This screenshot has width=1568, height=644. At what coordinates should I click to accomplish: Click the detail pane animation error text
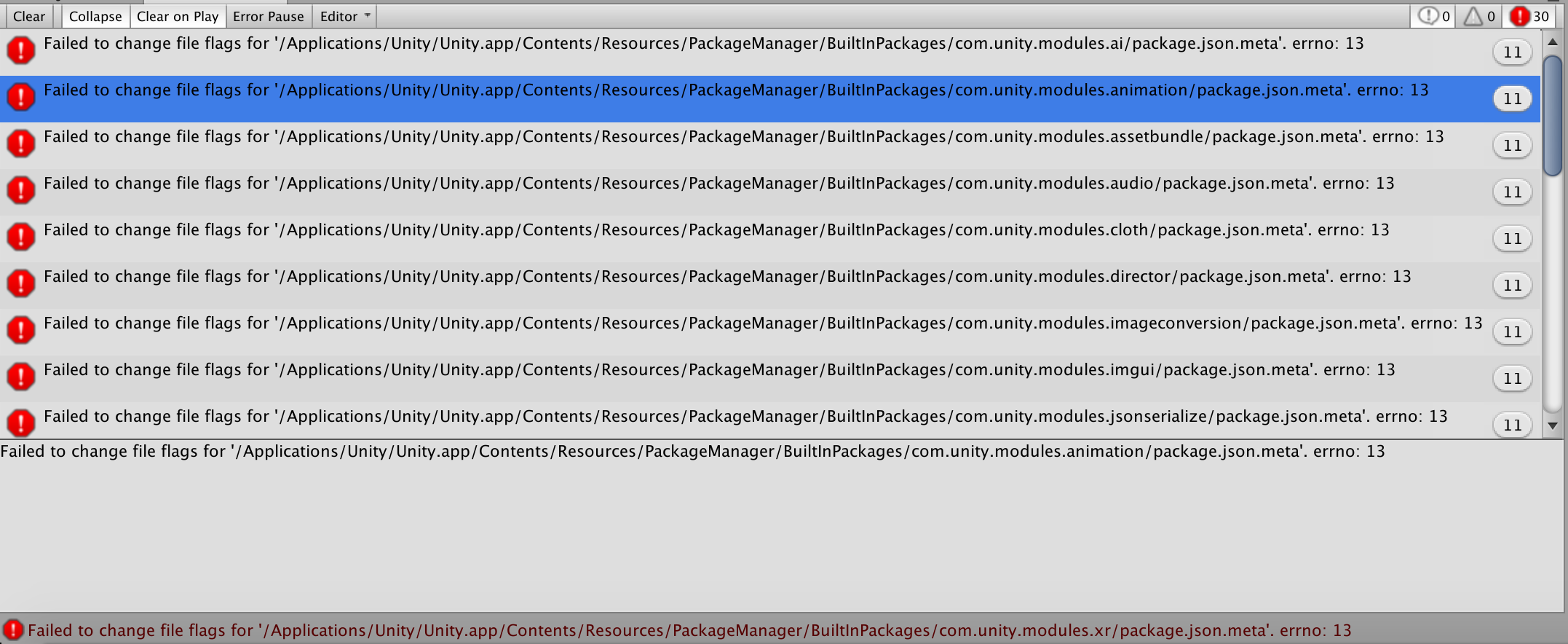click(x=692, y=452)
